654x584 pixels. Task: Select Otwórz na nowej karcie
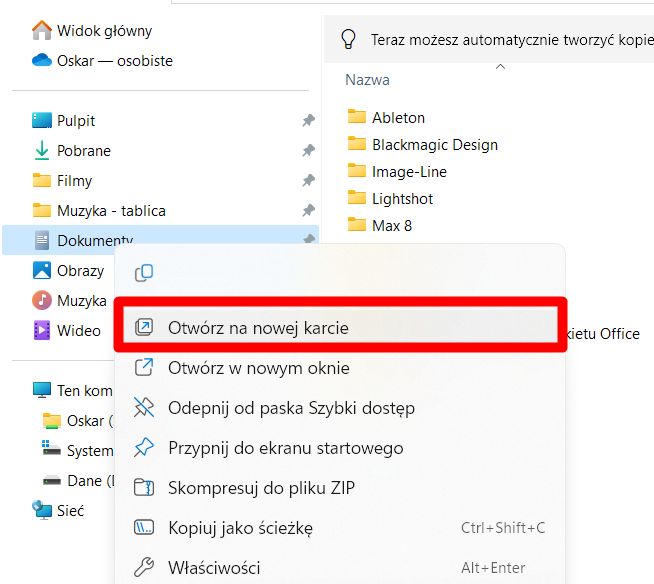coord(258,328)
